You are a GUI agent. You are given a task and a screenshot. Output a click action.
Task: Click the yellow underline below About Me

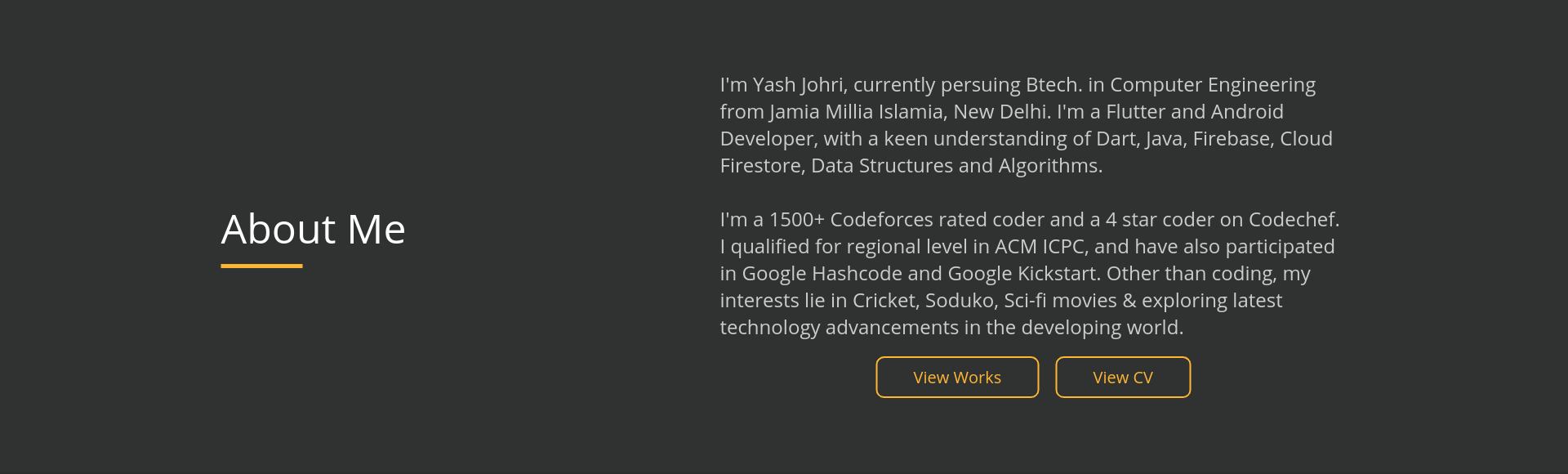point(261,266)
